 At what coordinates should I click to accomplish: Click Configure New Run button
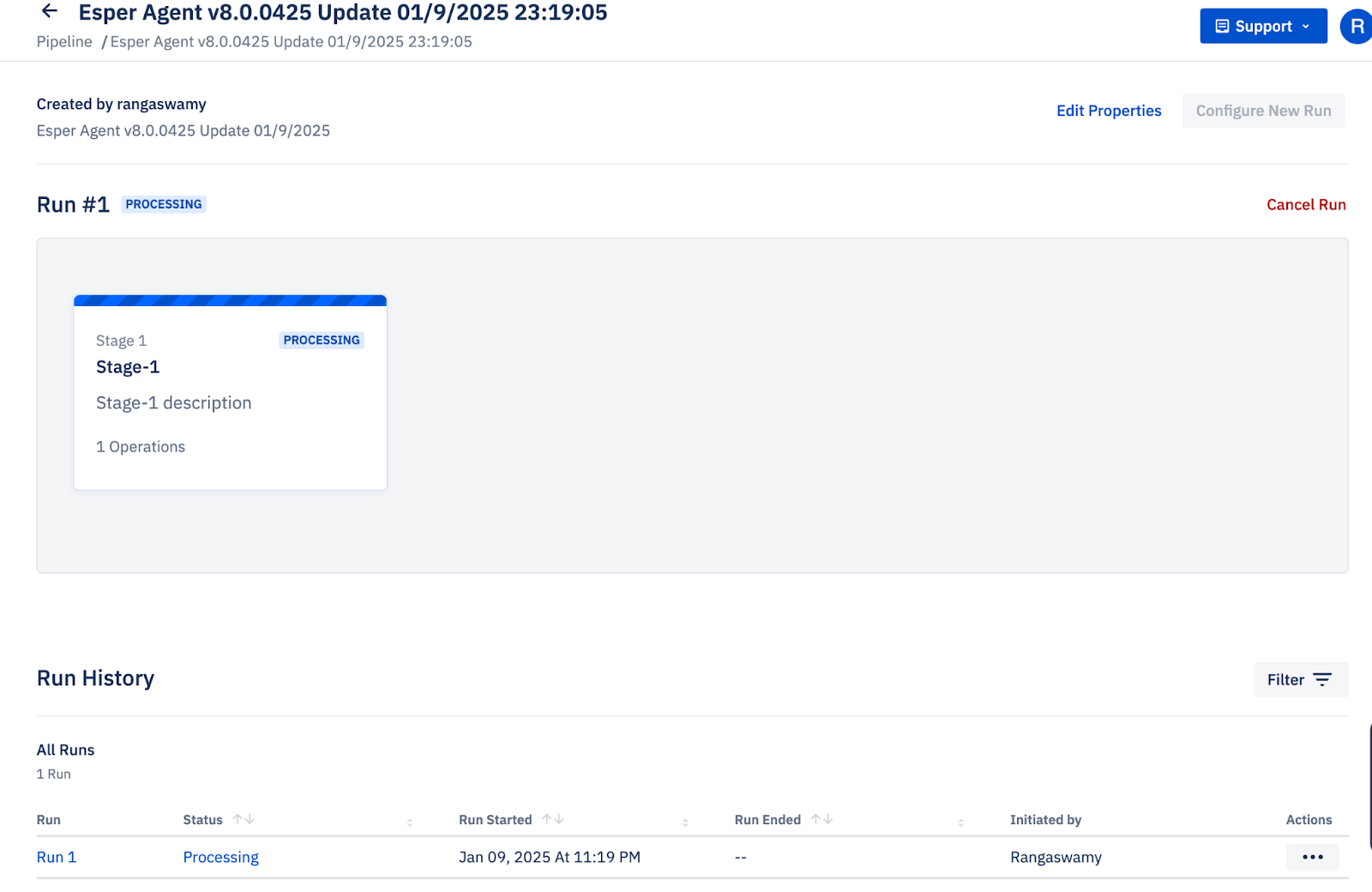pyautogui.click(x=1263, y=111)
